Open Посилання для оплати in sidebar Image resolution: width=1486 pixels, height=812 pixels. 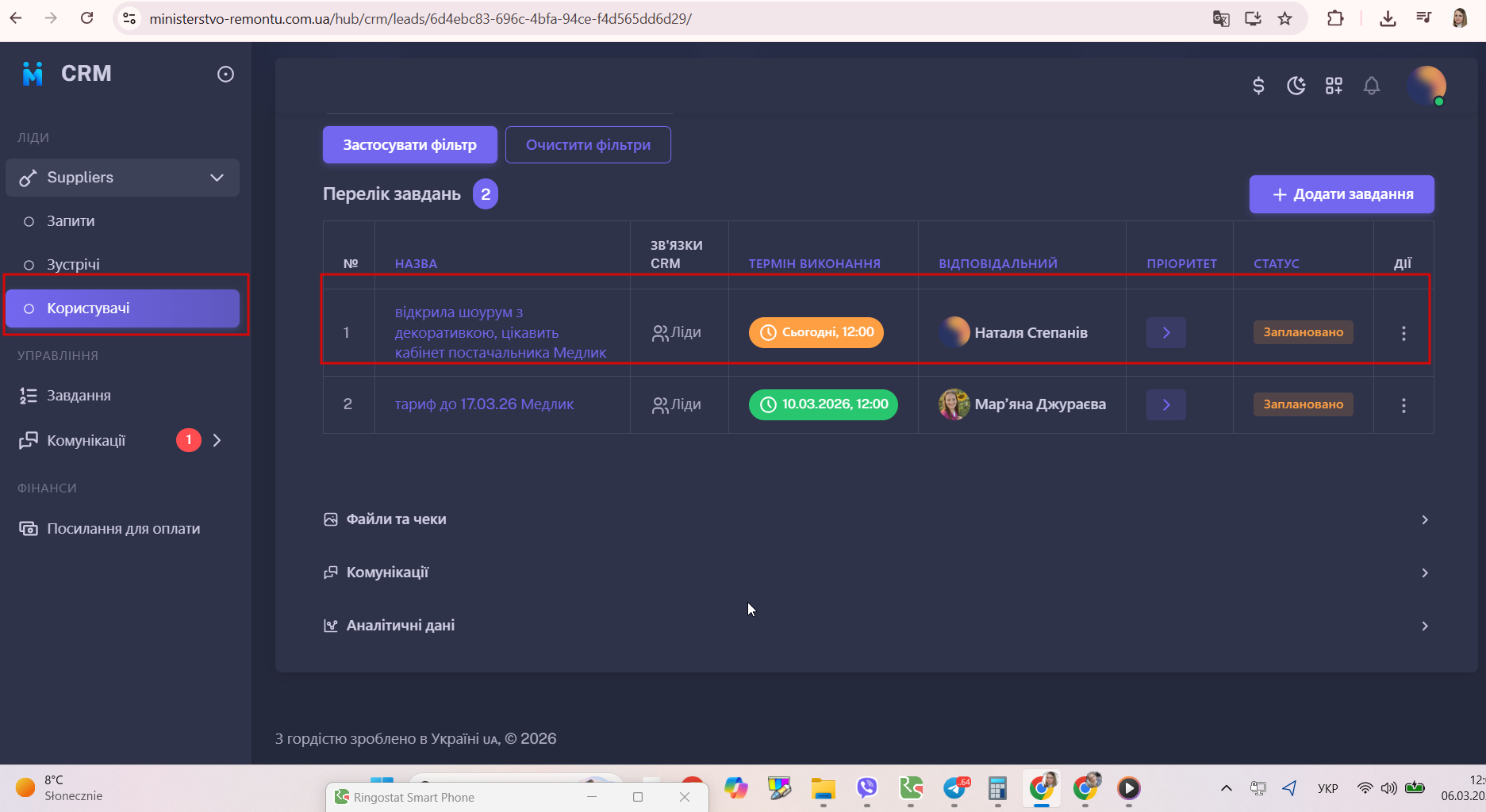(123, 529)
